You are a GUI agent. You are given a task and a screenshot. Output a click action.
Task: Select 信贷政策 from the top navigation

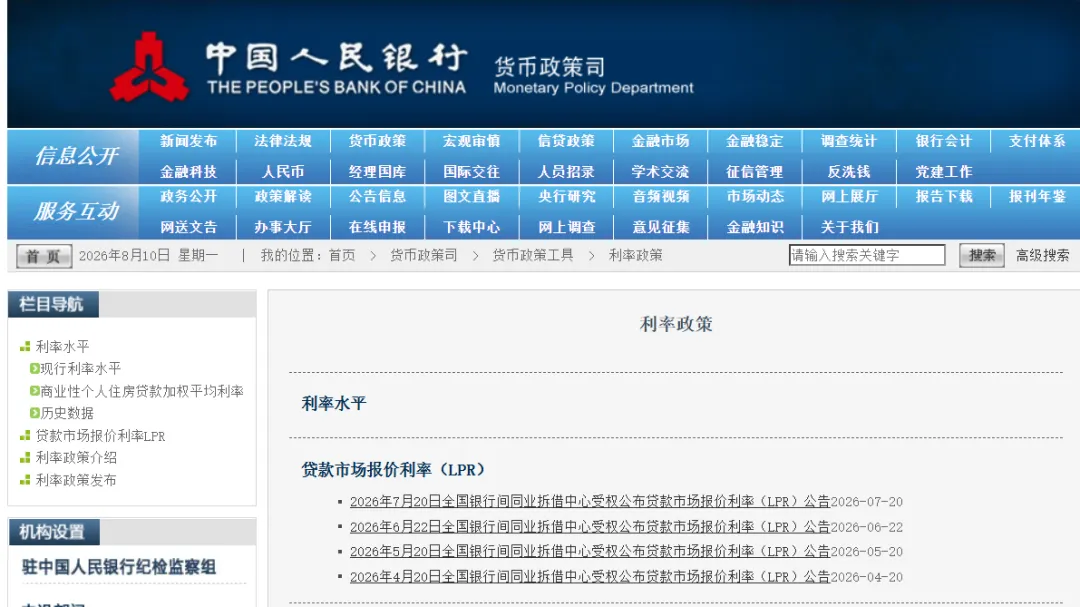pyautogui.click(x=565, y=141)
